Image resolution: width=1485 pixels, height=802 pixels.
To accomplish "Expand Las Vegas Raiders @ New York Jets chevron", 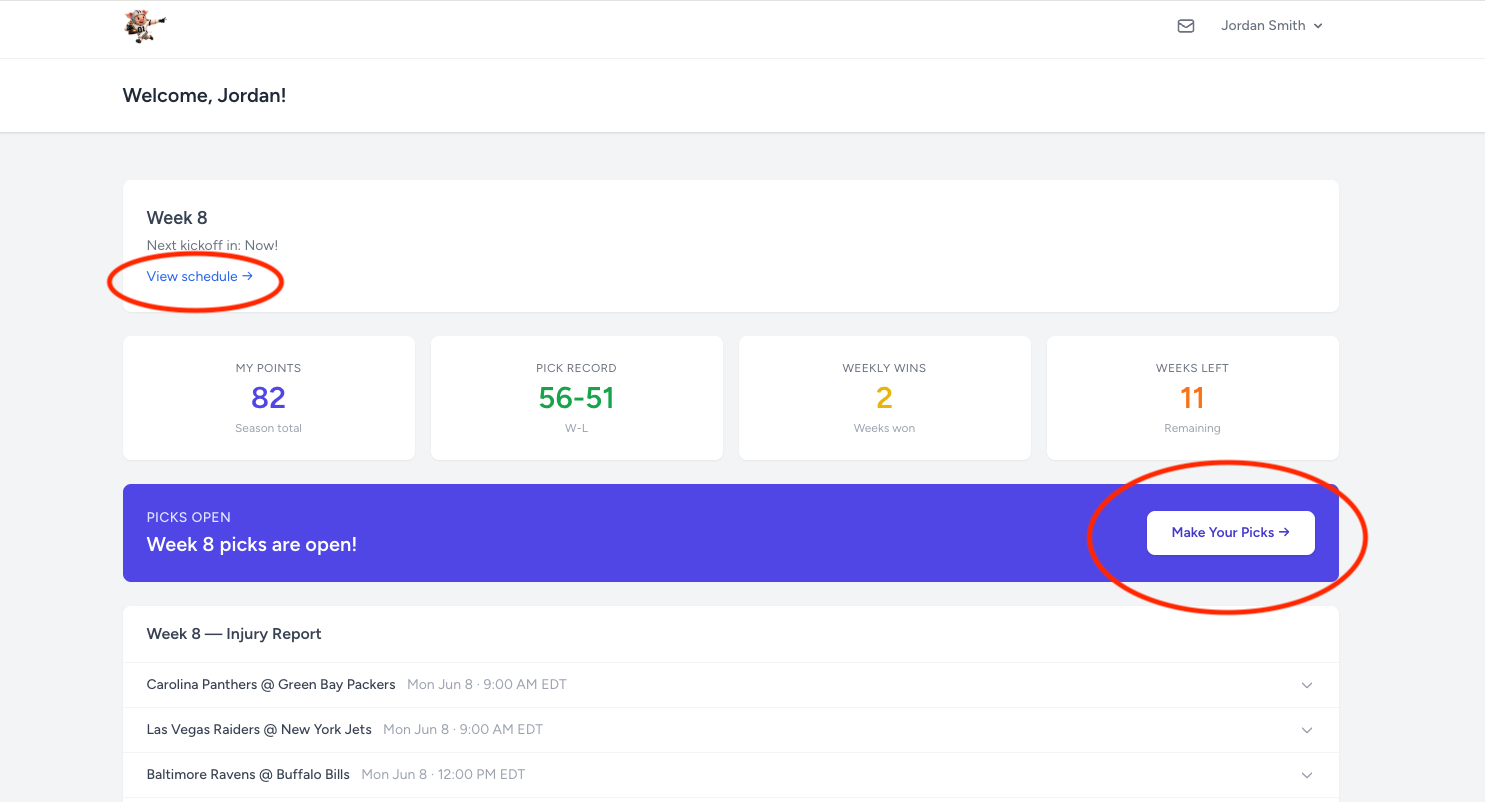I will point(1307,730).
